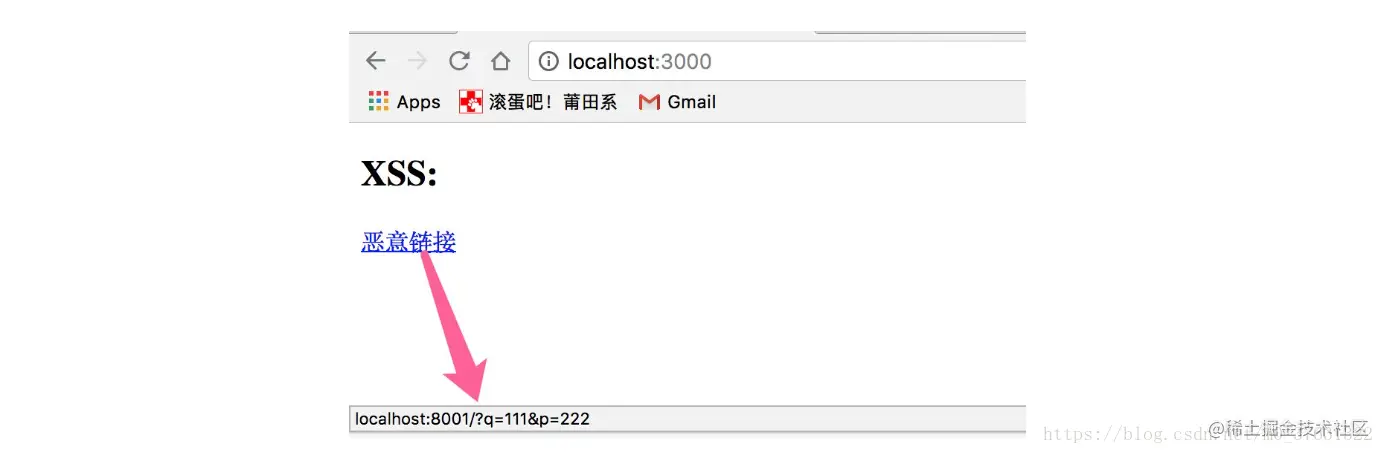Viewport: 1384px width, 454px height.
Task: Open the Apps bookmark label
Action: tap(418, 102)
